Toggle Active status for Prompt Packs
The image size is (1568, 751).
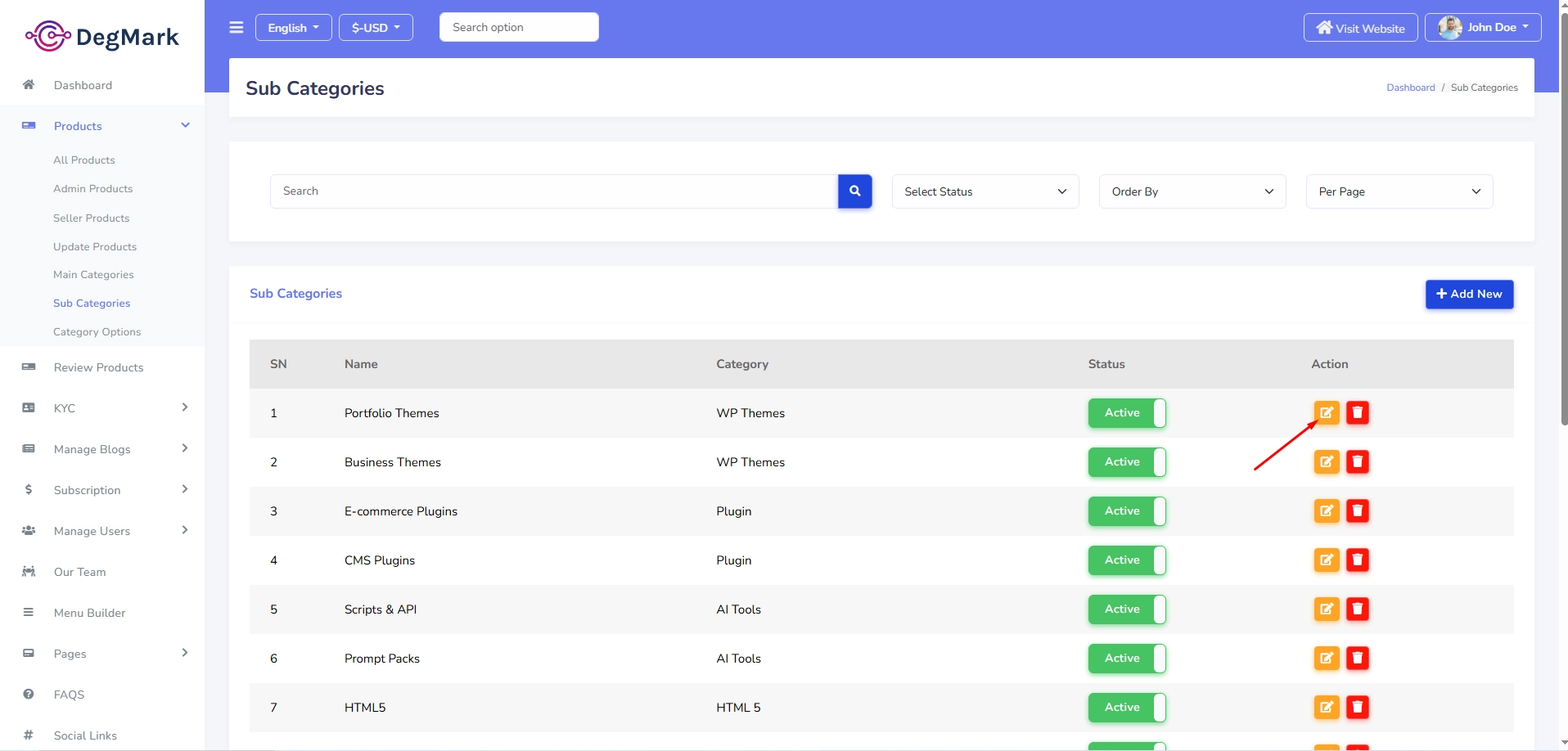coord(1127,658)
